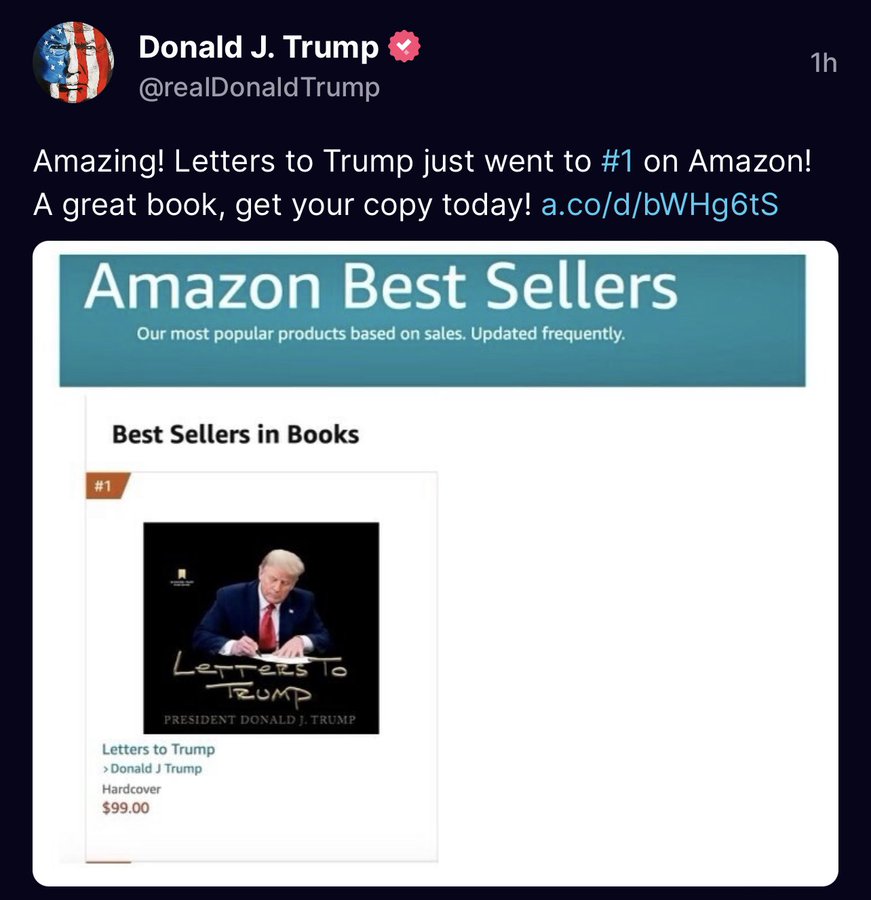Open the @realDonaldTrump handle
The width and height of the screenshot is (871, 900).
(259, 88)
